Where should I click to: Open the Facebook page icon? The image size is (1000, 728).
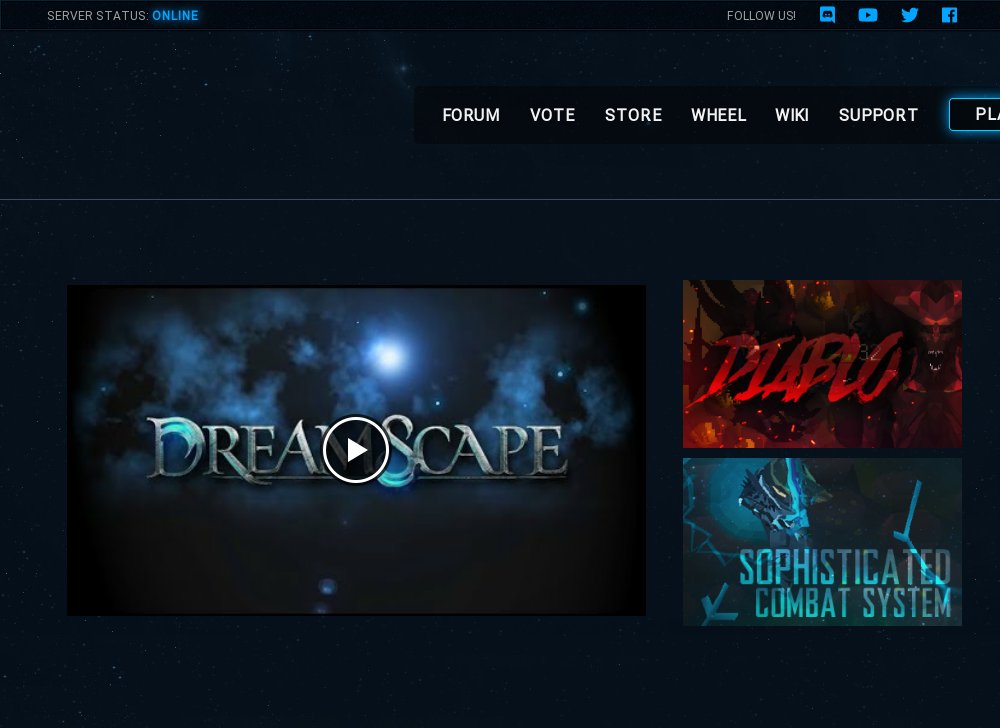[x=949, y=15]
